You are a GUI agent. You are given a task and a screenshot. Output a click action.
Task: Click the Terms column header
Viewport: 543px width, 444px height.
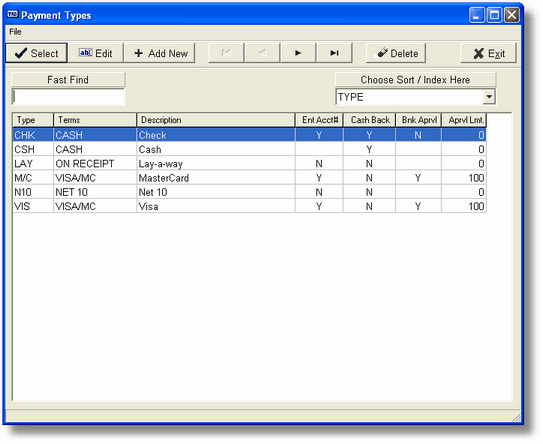(95, 120)
